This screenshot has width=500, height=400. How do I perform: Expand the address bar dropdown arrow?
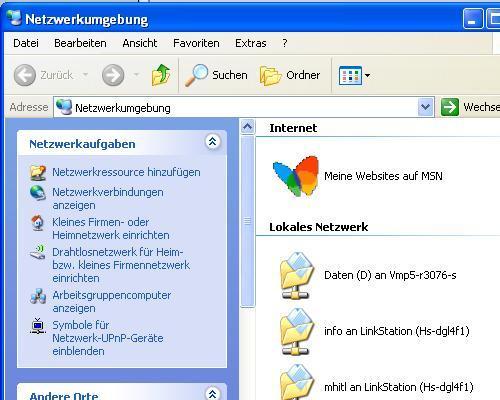point(425,107)
